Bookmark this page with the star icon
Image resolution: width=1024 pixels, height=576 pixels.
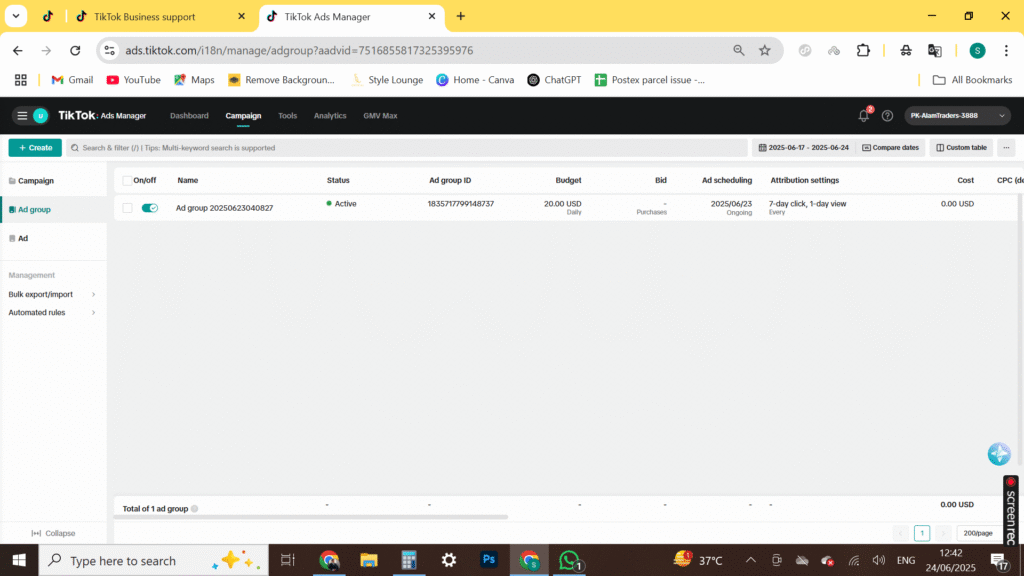pos(765,50)
